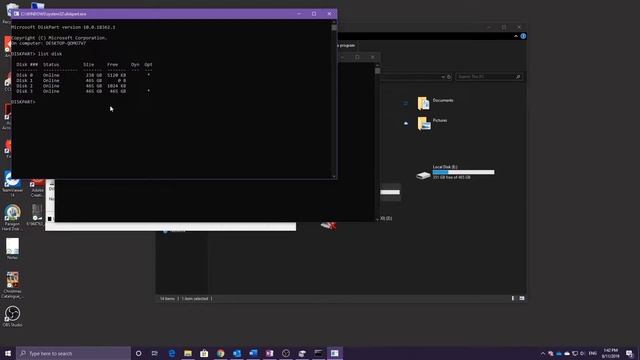The width and height of the screenshot is (640, 360).
Task: Open the Pictures folder in File Explorer
Action: (432, 123)
